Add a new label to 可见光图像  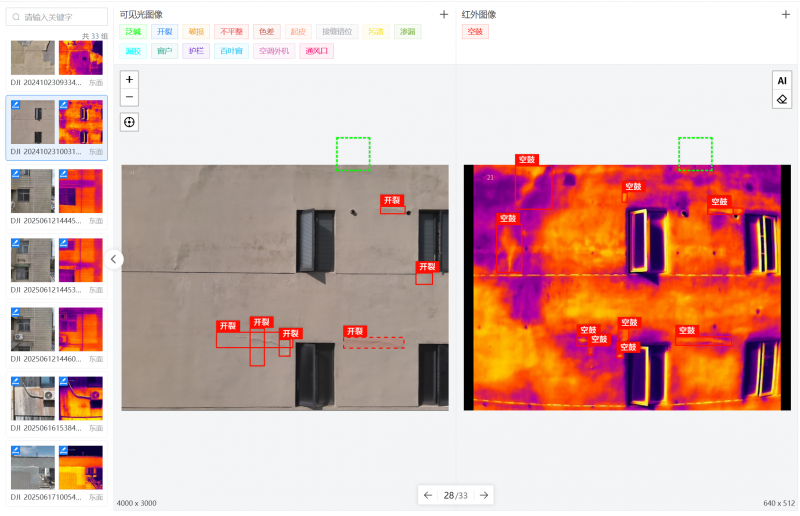[444, 14]
